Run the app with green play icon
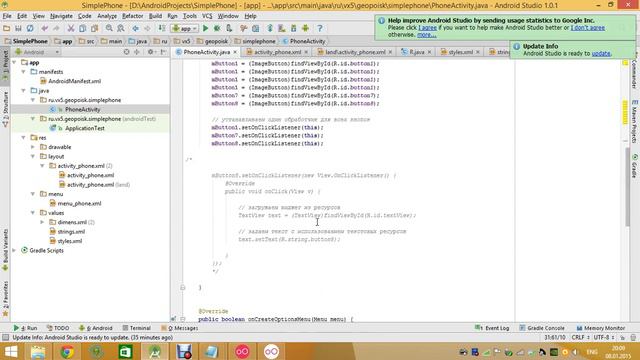Screen dimensions: 640x360 205,28
